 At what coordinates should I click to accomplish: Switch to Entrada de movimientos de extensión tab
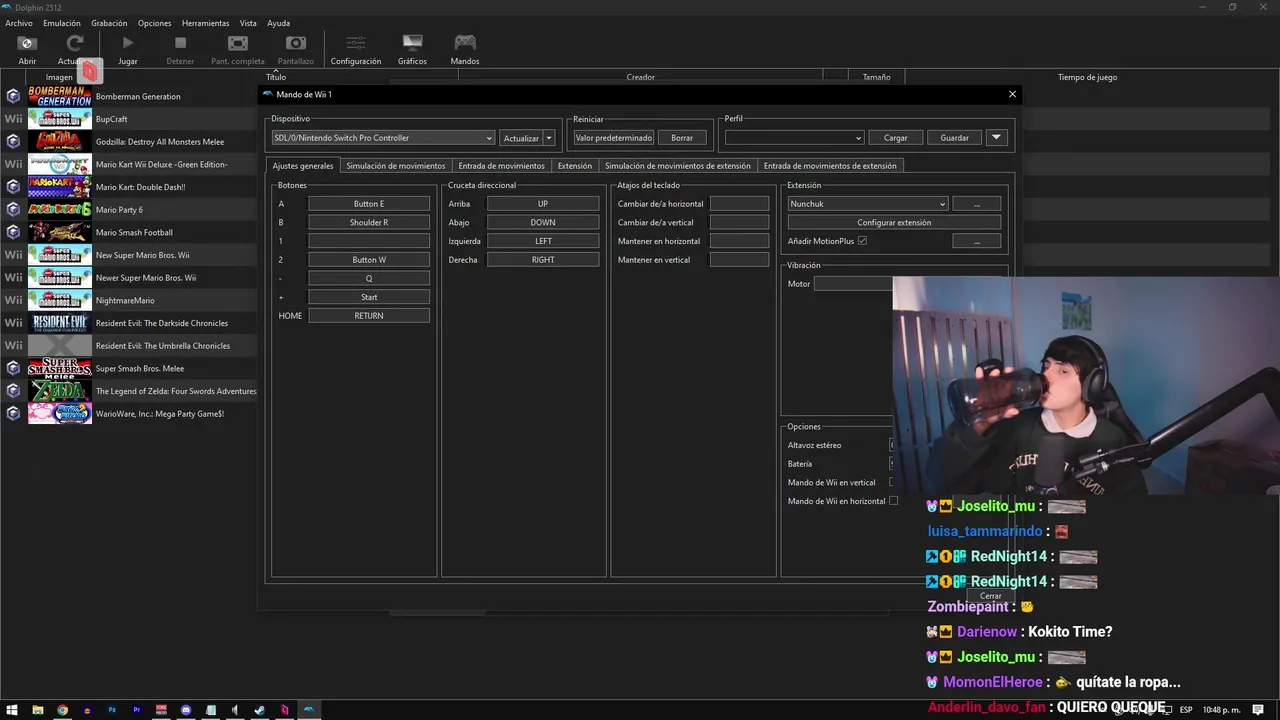(x=830, y=166)
